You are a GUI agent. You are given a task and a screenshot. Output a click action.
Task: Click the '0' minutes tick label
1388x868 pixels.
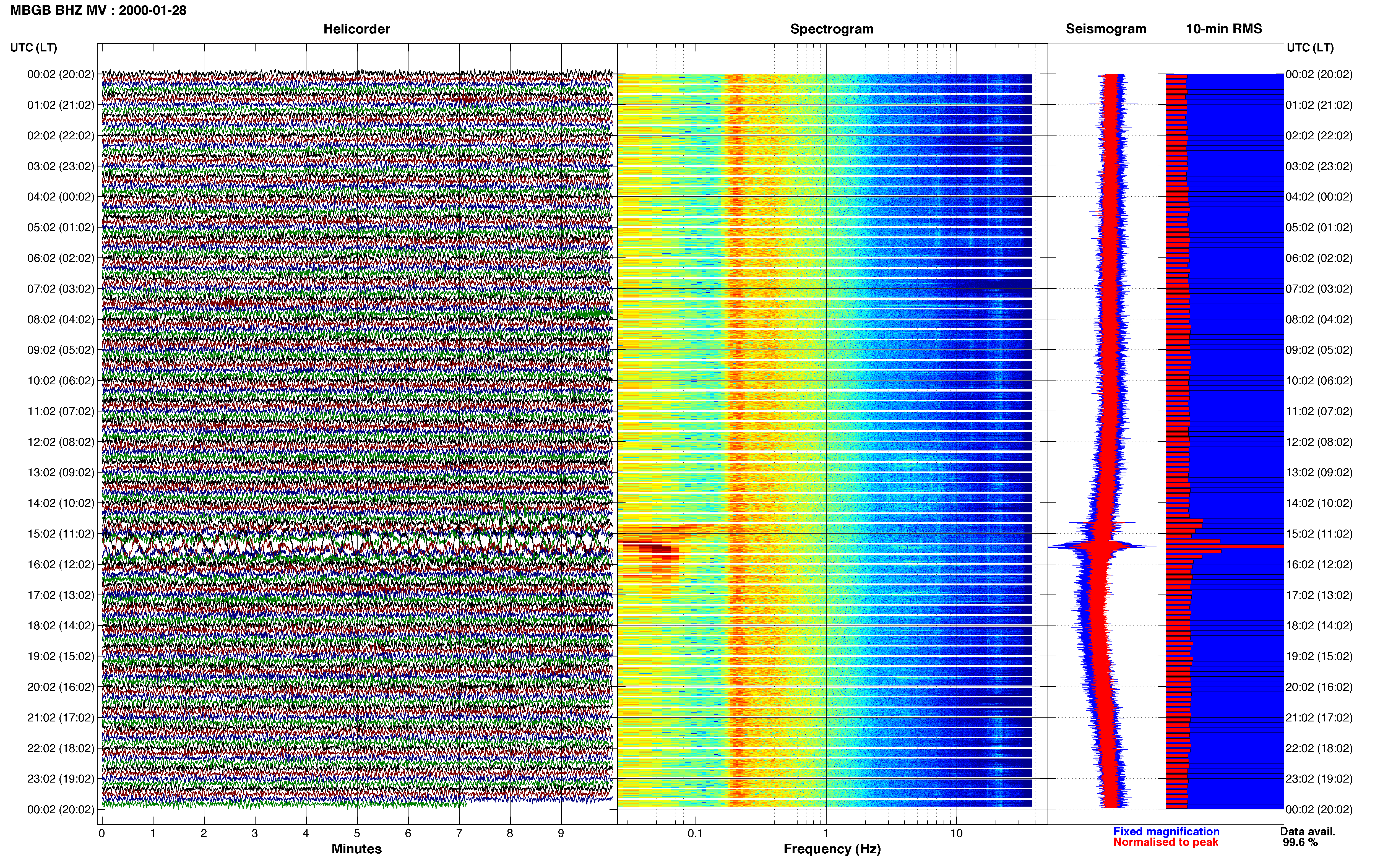(x=101, y=833)
